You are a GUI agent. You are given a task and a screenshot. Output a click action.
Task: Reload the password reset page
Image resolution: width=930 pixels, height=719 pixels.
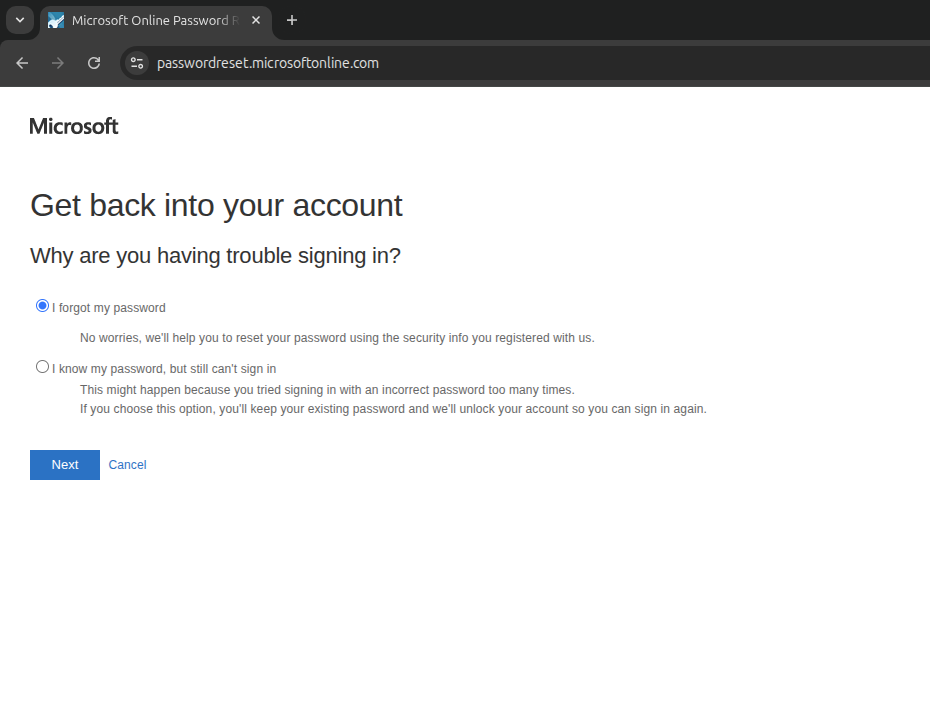tap(94, 63)
